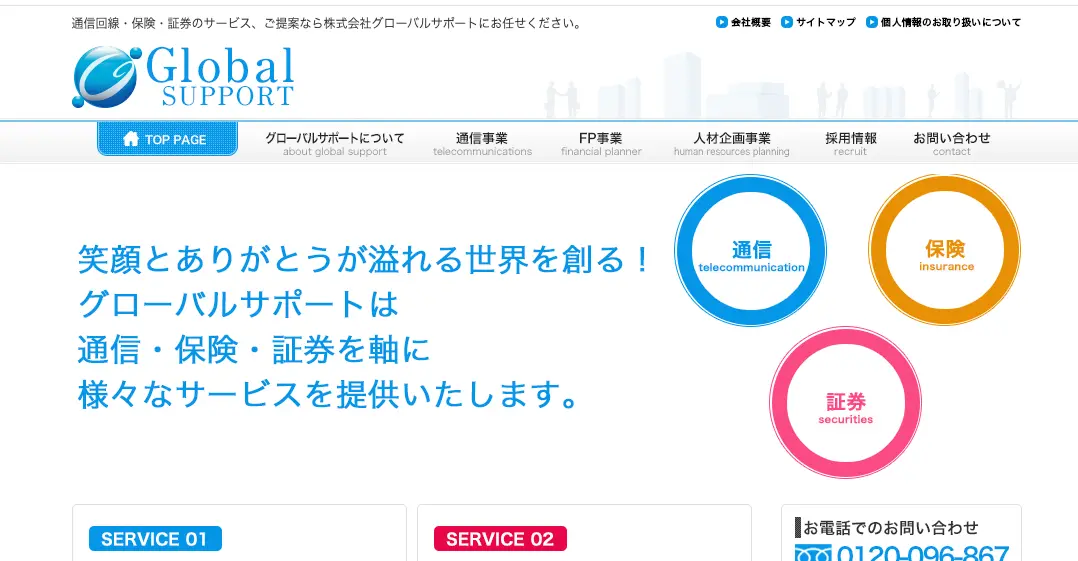Click the Global Support logo
1078x561 pixels.
[x=183, y=77]
